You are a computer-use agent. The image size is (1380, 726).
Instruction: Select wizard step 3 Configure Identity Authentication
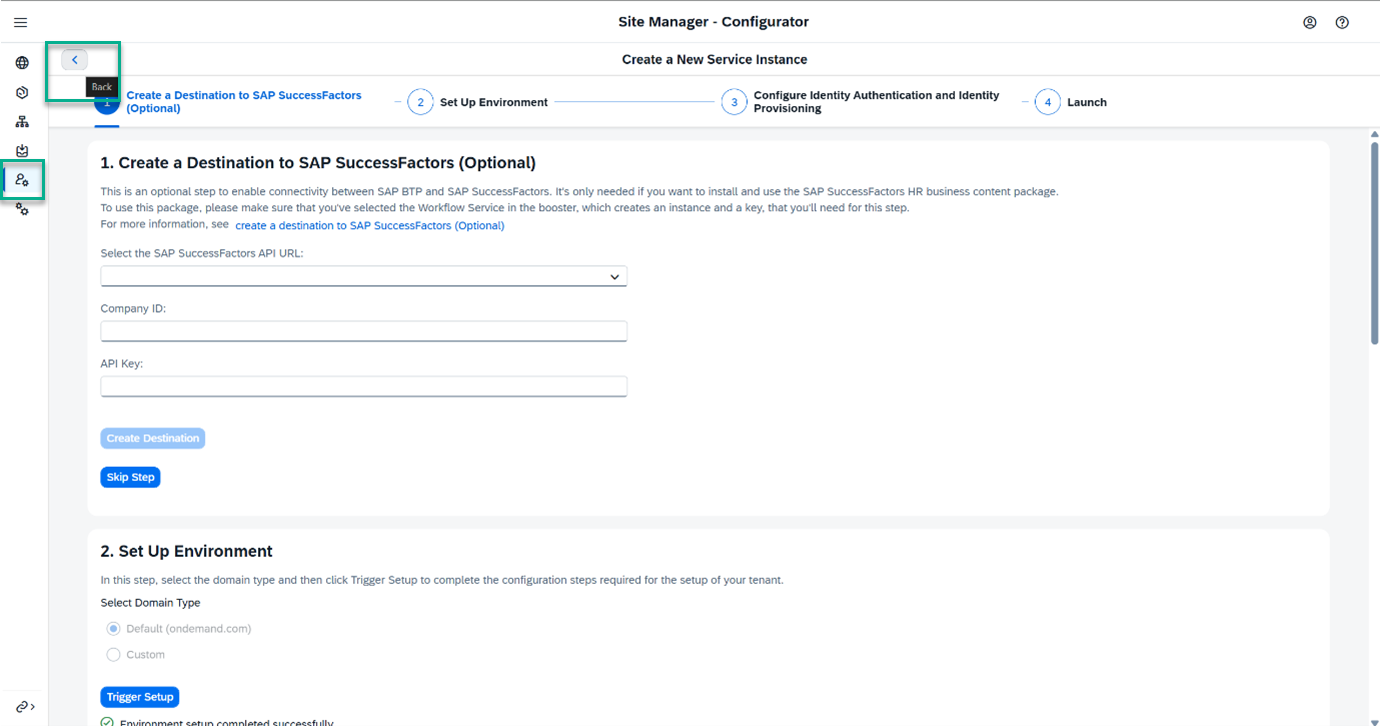click(861, 102)
